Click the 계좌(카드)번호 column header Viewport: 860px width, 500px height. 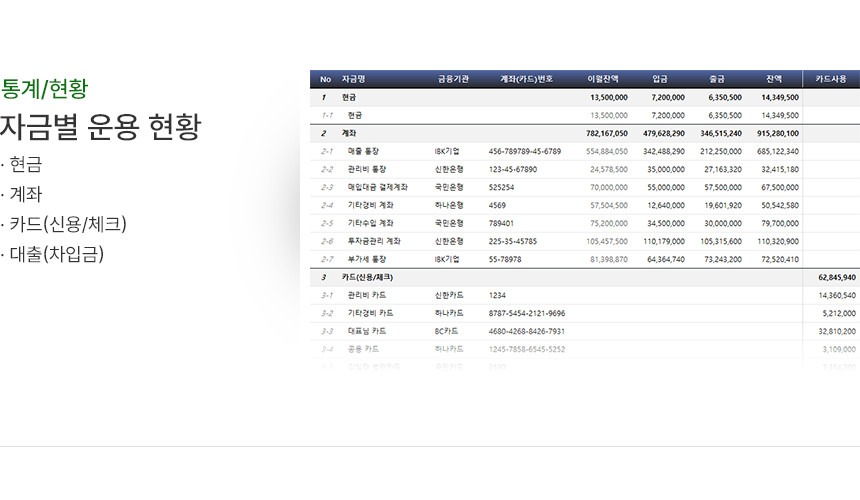click(x=526, y=78)
